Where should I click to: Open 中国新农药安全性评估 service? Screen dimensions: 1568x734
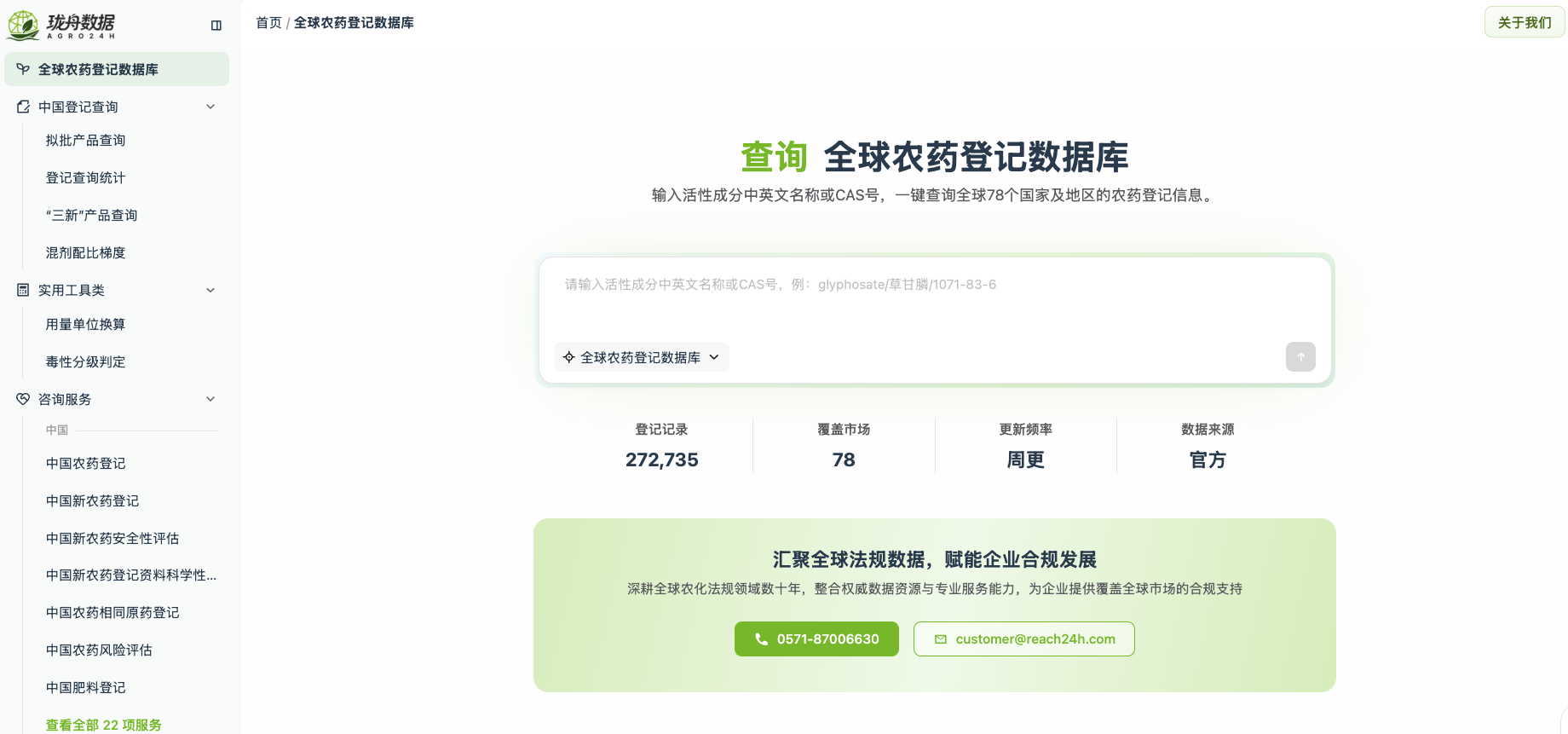point(112,539)
